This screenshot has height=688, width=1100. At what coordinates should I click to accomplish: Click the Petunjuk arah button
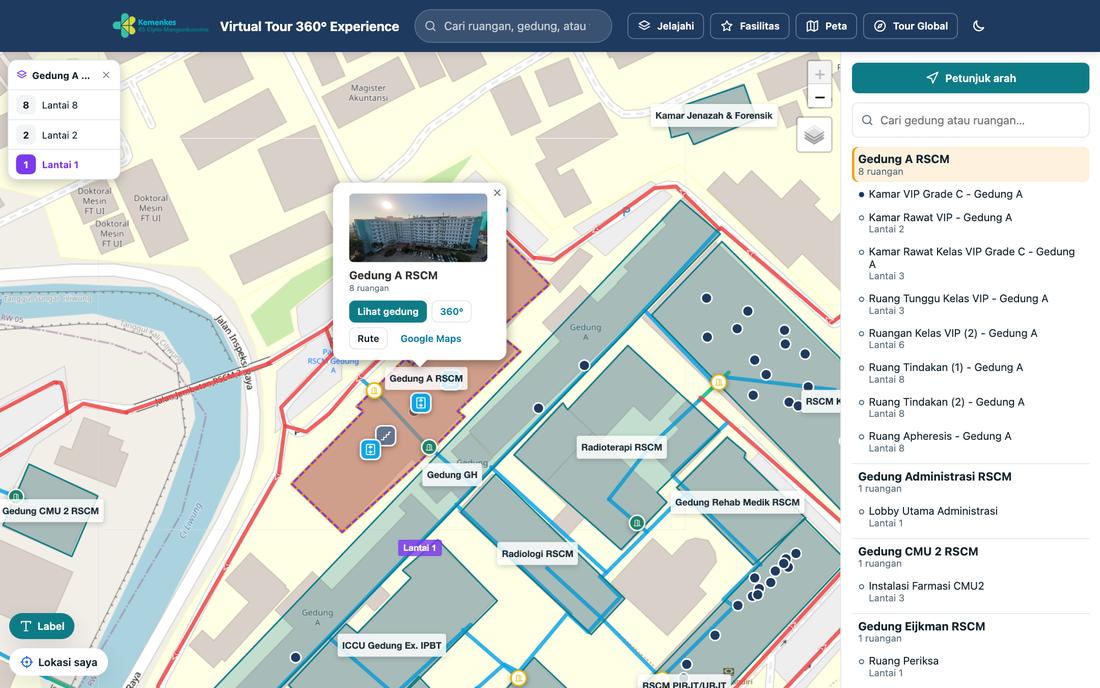tap(970, 78)
